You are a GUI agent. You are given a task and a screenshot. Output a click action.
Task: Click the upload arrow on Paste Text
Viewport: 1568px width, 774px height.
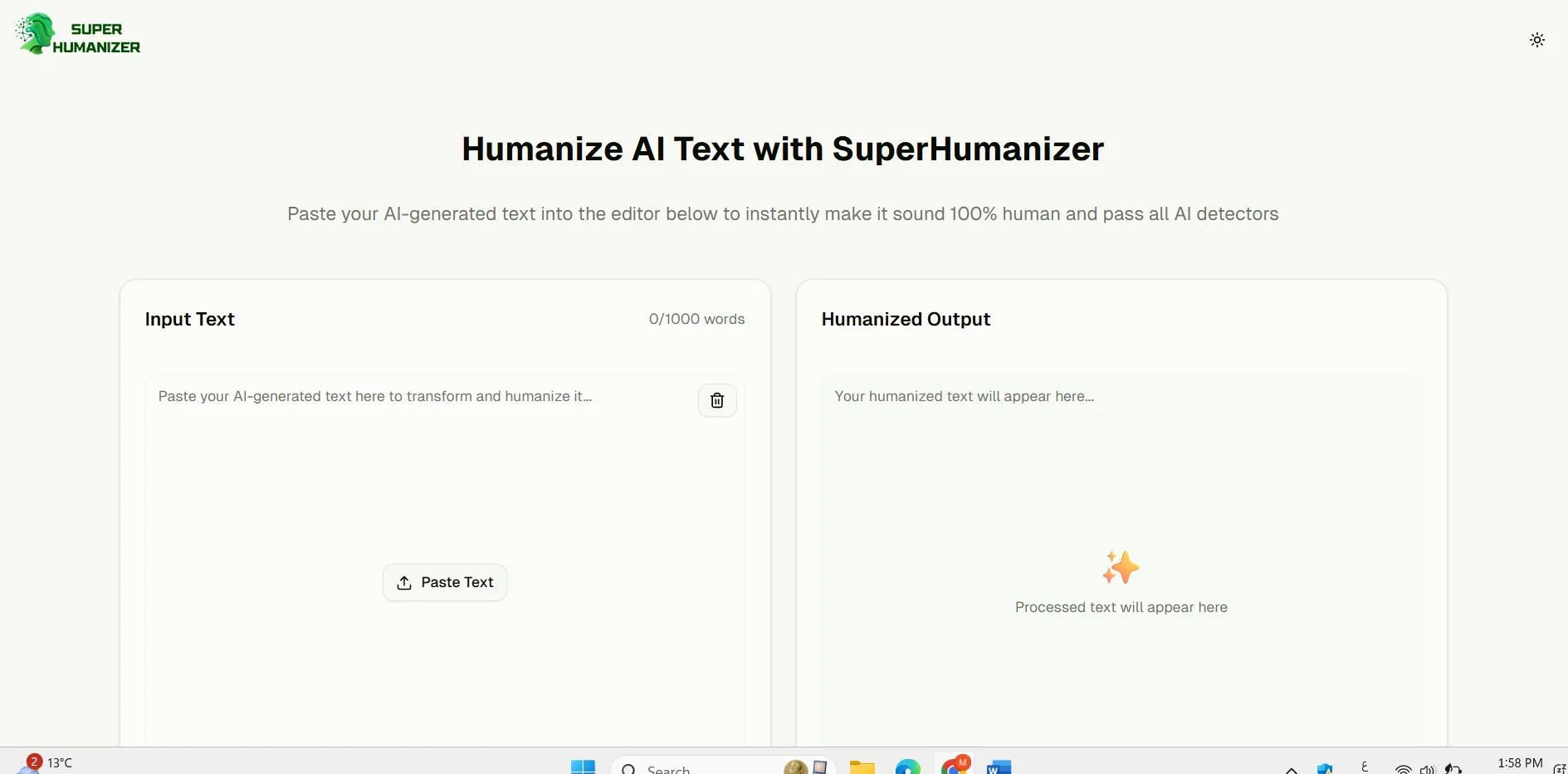tap(403, 582)
